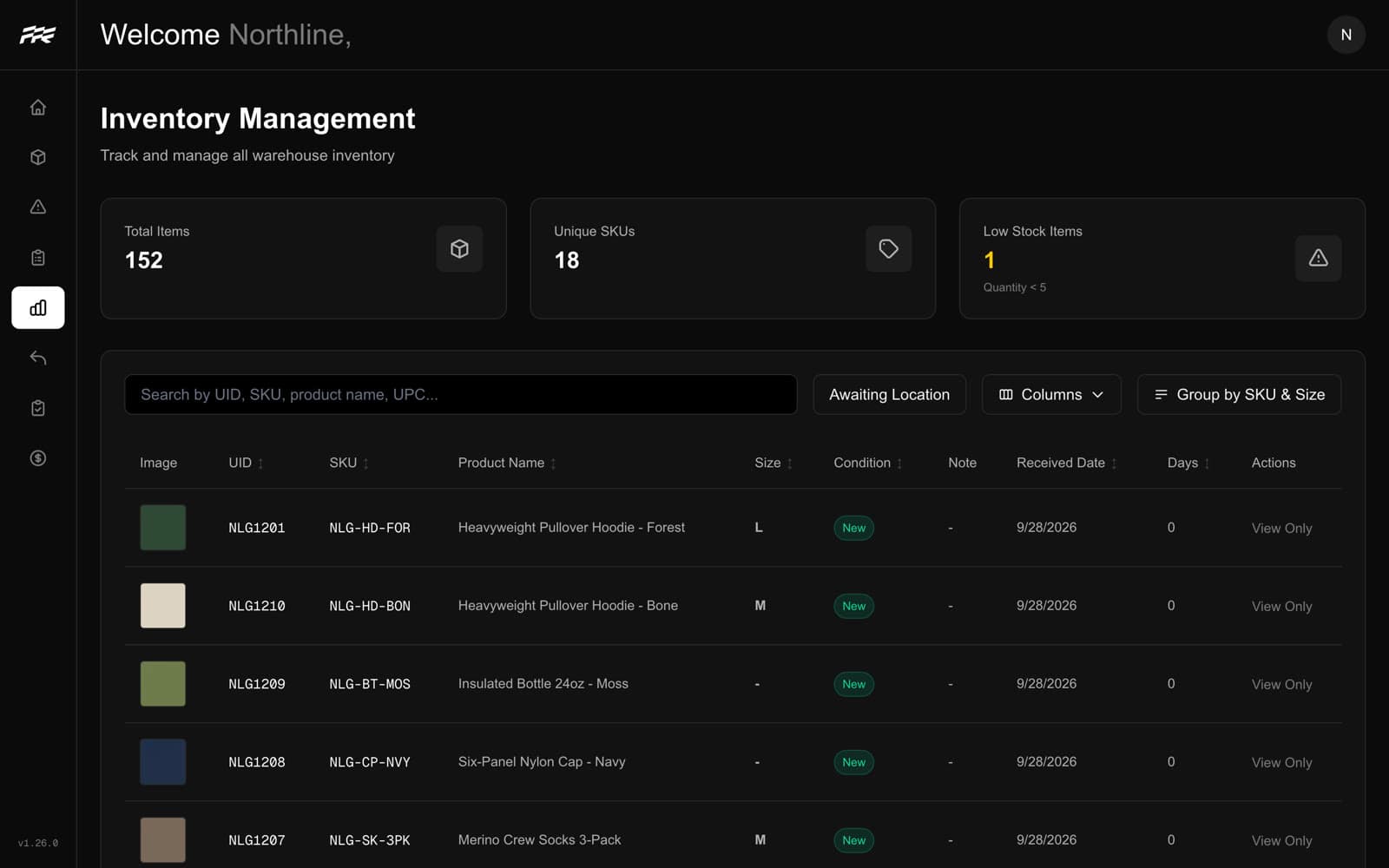
Task: Click SKU NLG-CP-NVY
Action: (370, 762)
